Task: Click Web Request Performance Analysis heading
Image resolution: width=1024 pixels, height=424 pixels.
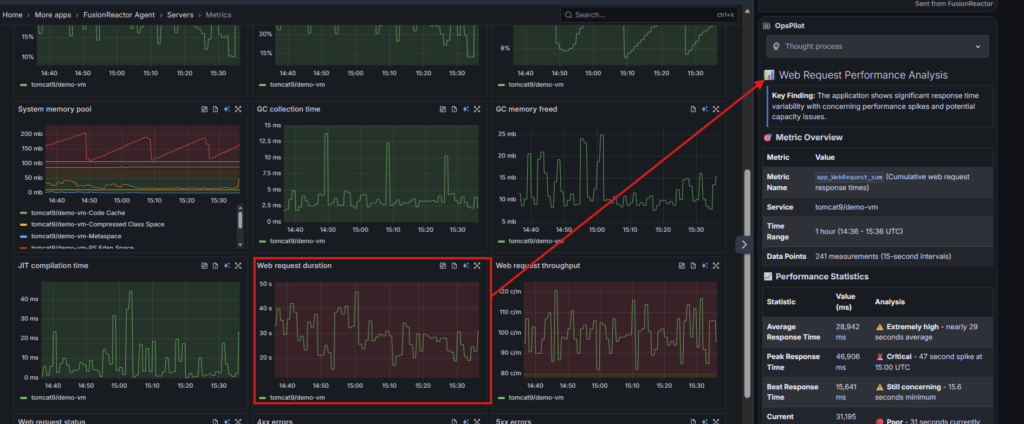Action: (x=863, y=75)
